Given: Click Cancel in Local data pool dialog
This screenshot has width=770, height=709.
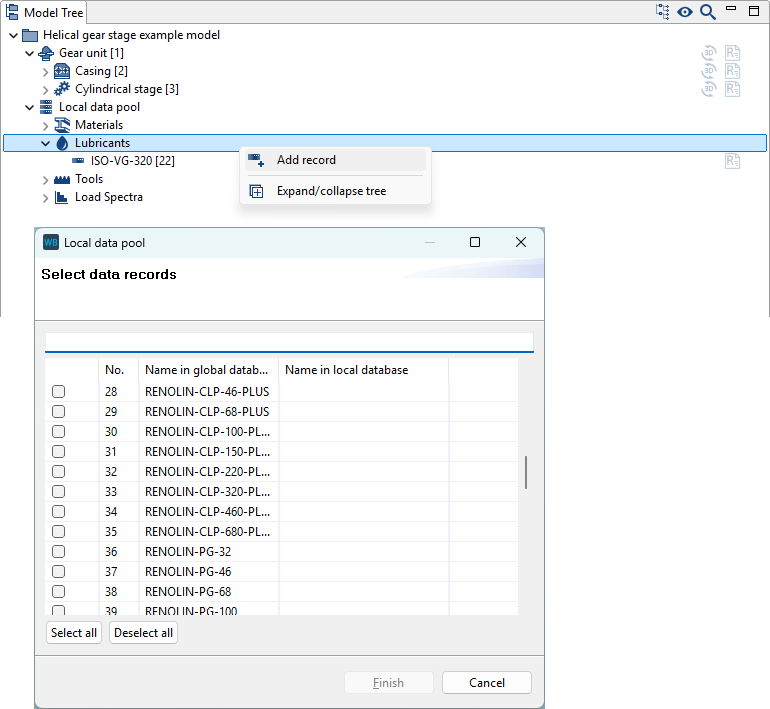Looking at the screenshot, I should coord(487,683).
